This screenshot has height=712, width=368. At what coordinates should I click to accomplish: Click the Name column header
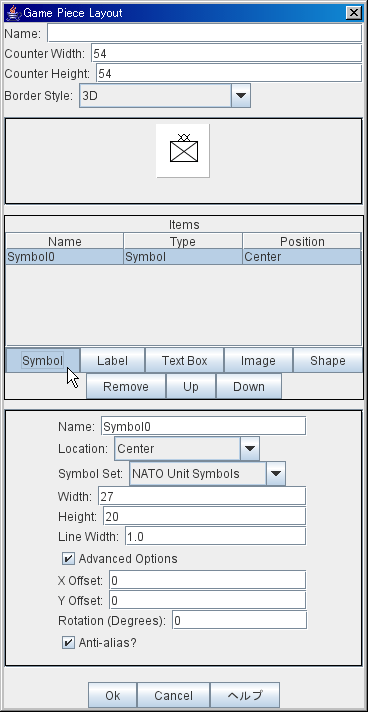[x=65, y=241]
